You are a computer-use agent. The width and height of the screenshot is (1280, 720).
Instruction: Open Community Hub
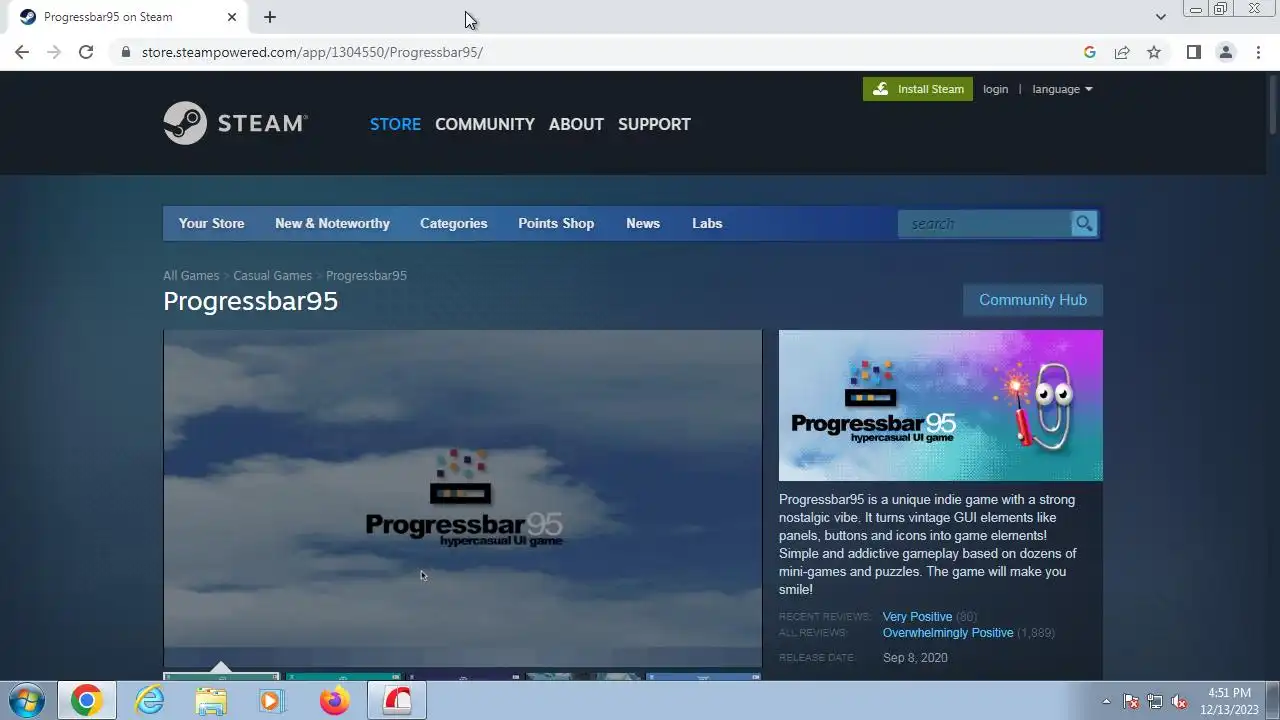click(1033, 300)
